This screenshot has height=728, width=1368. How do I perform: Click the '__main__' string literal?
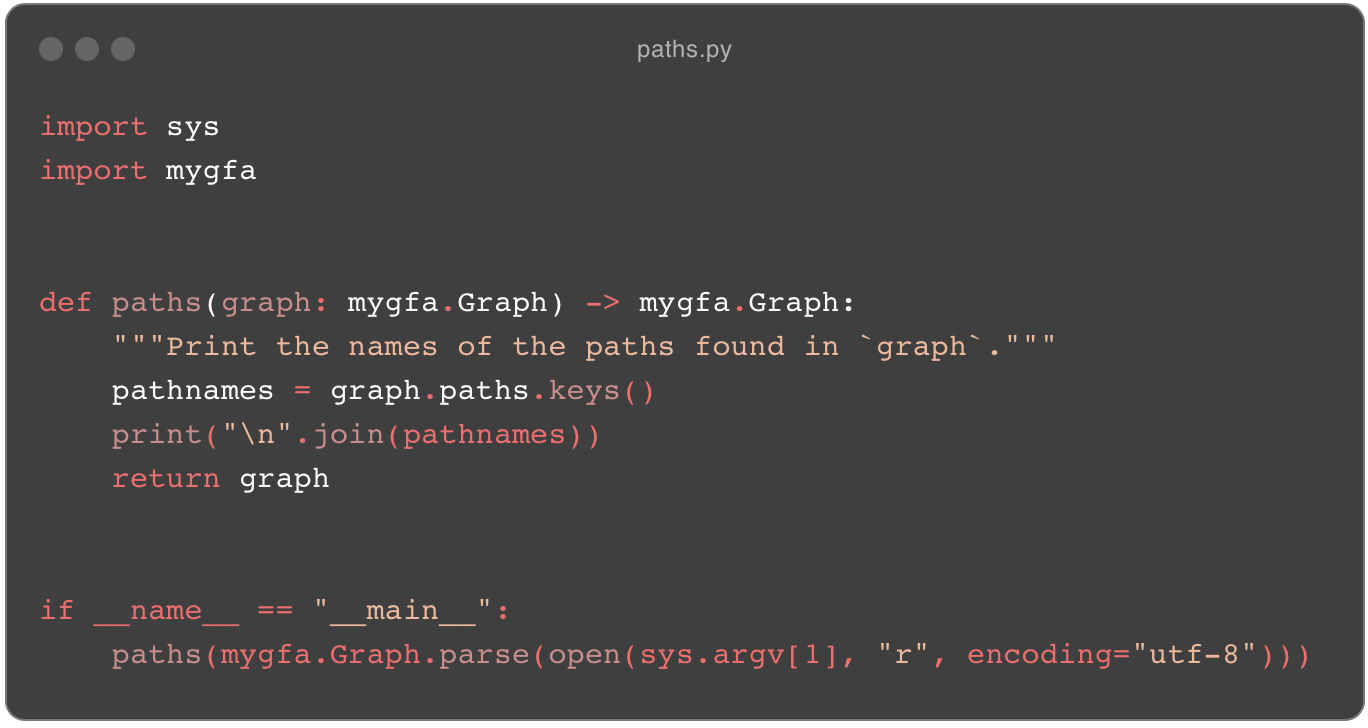coord(411,610)
